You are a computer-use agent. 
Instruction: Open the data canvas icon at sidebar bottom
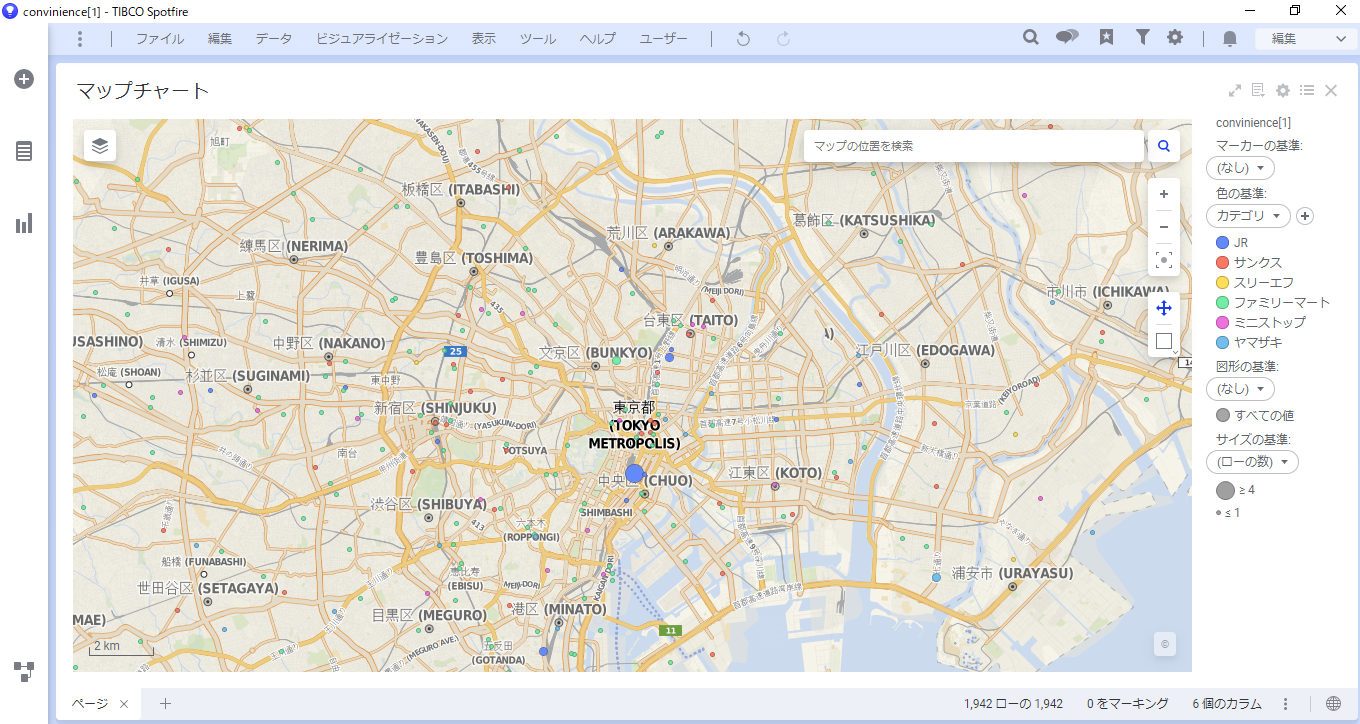click(x=24, y=672)
